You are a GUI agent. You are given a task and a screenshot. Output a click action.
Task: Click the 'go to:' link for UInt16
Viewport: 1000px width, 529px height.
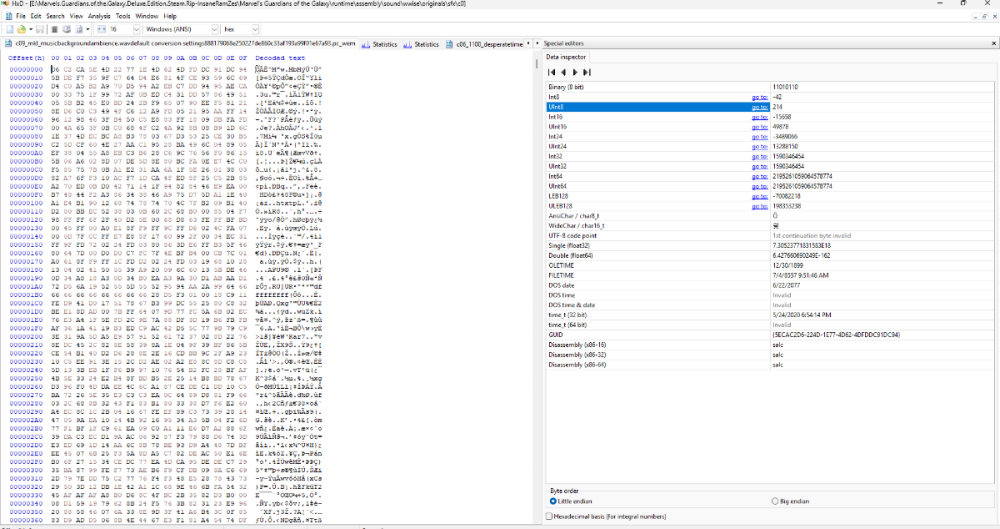[759, 127]
